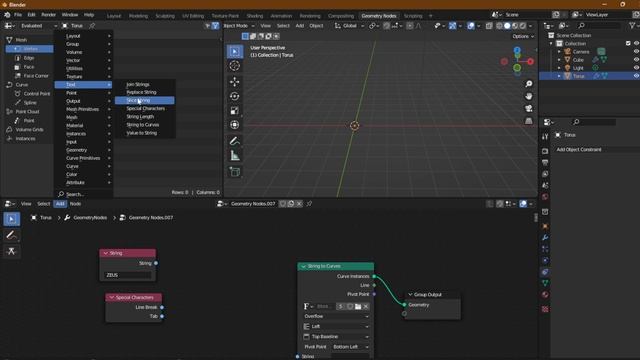The height and width of the screenshot is (360, 640).
Task: Collapse the Group Output node
Action: click(410, 295)
